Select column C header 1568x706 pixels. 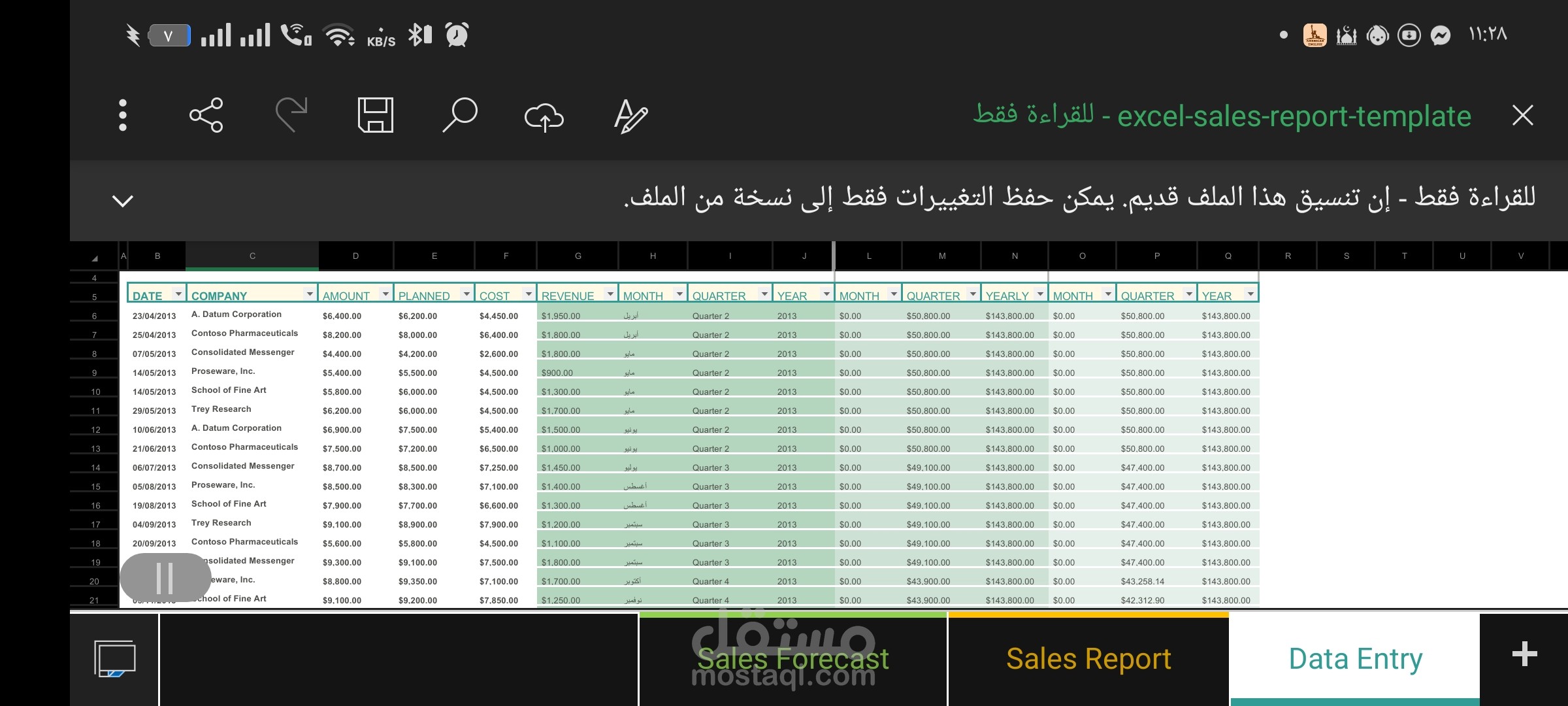[x=252, y=256]
